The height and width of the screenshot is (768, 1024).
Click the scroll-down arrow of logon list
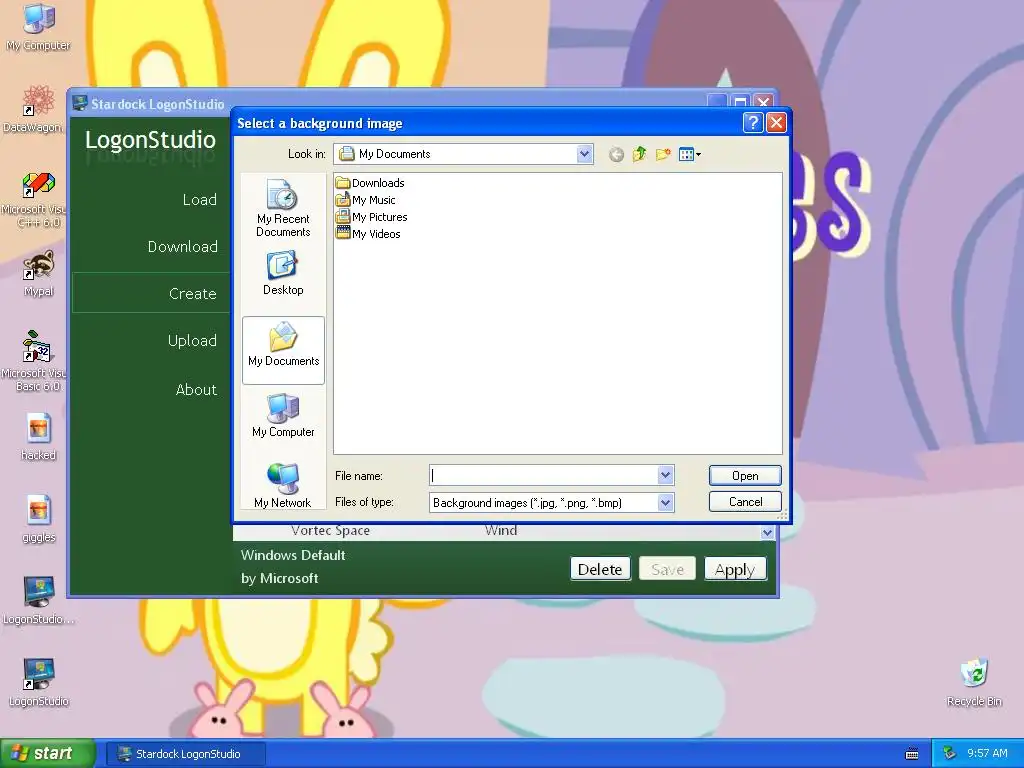(767, 533)
